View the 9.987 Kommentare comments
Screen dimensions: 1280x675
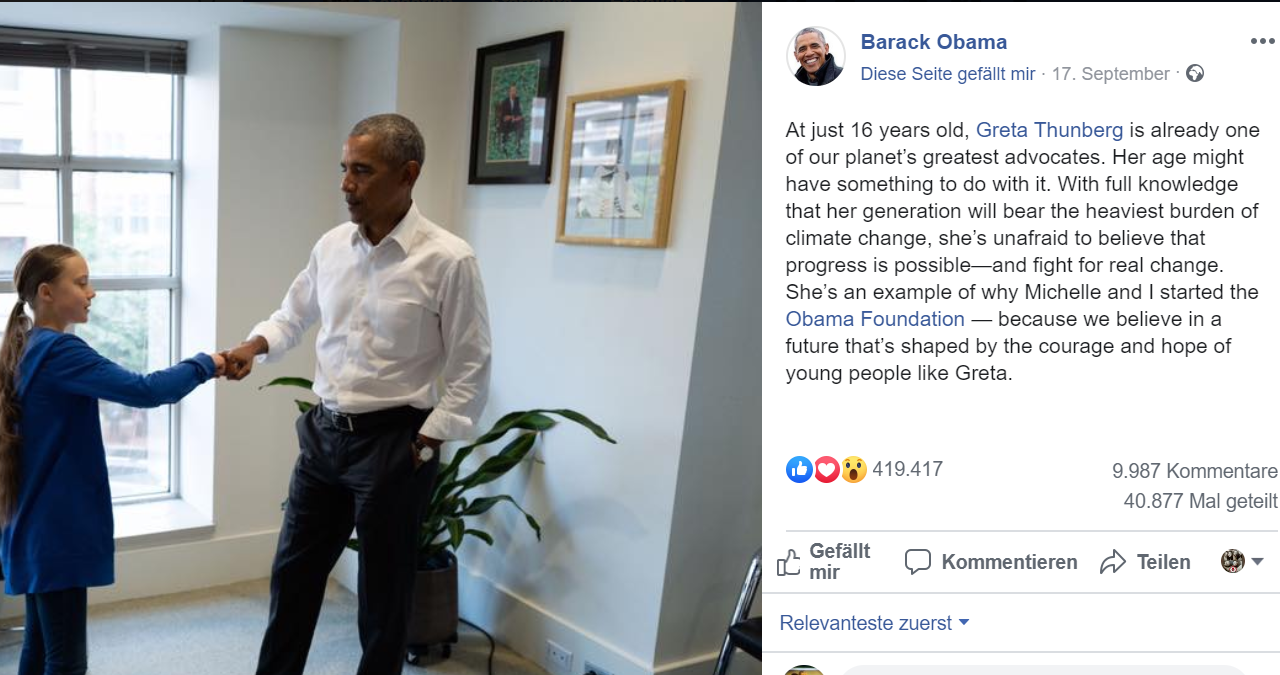1194,471
